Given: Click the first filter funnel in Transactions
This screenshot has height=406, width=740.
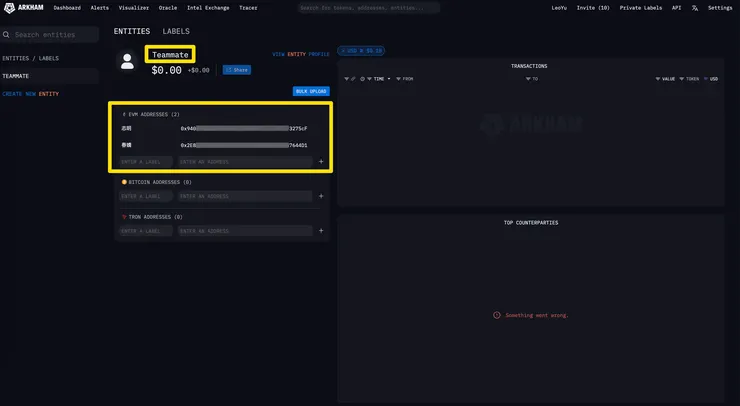Looking at the screenshot, I should (346, 79).
